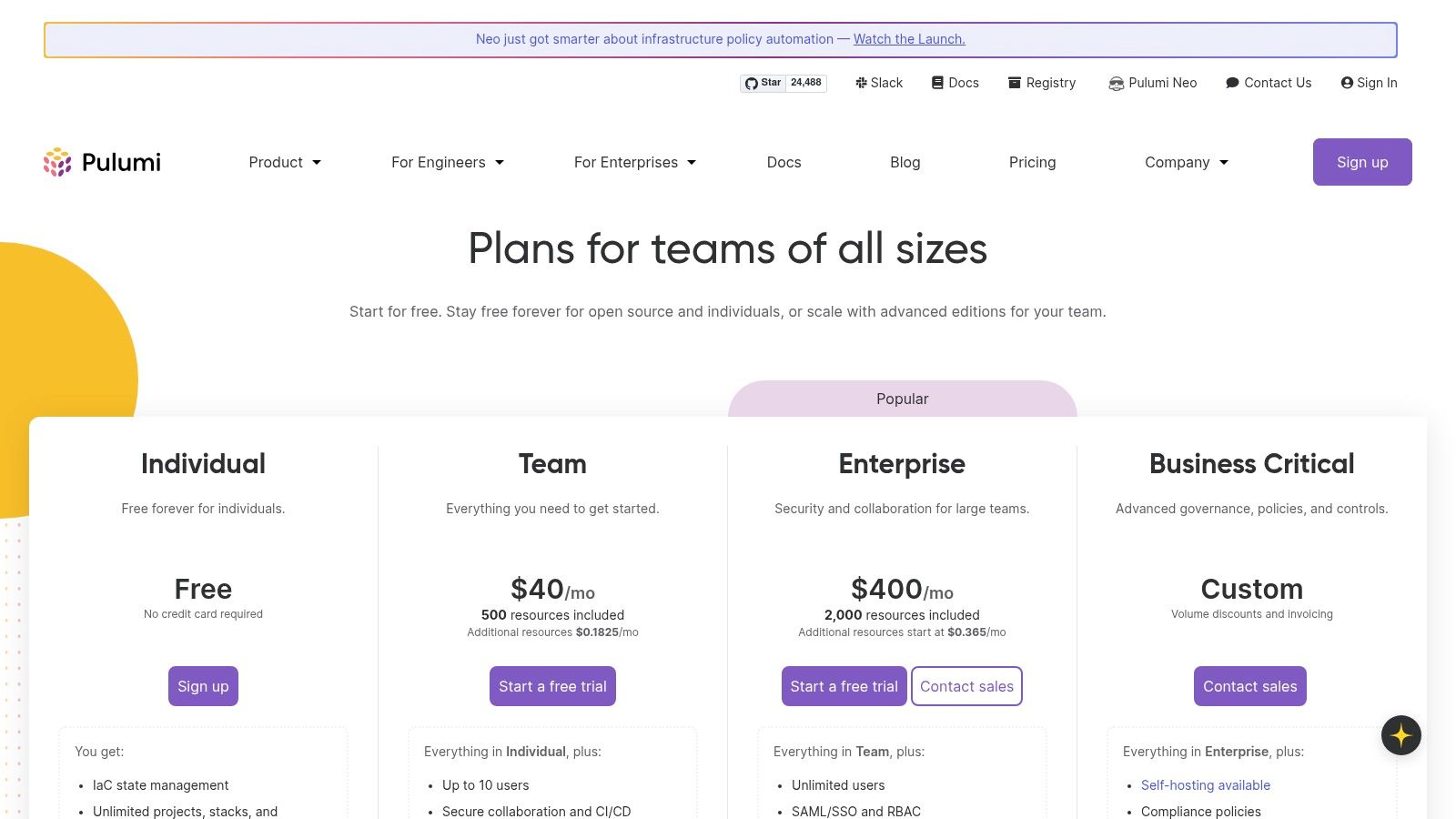Click the Sign In user icon
Screen dimensions: 1456x819
(x=1346, y=83)
